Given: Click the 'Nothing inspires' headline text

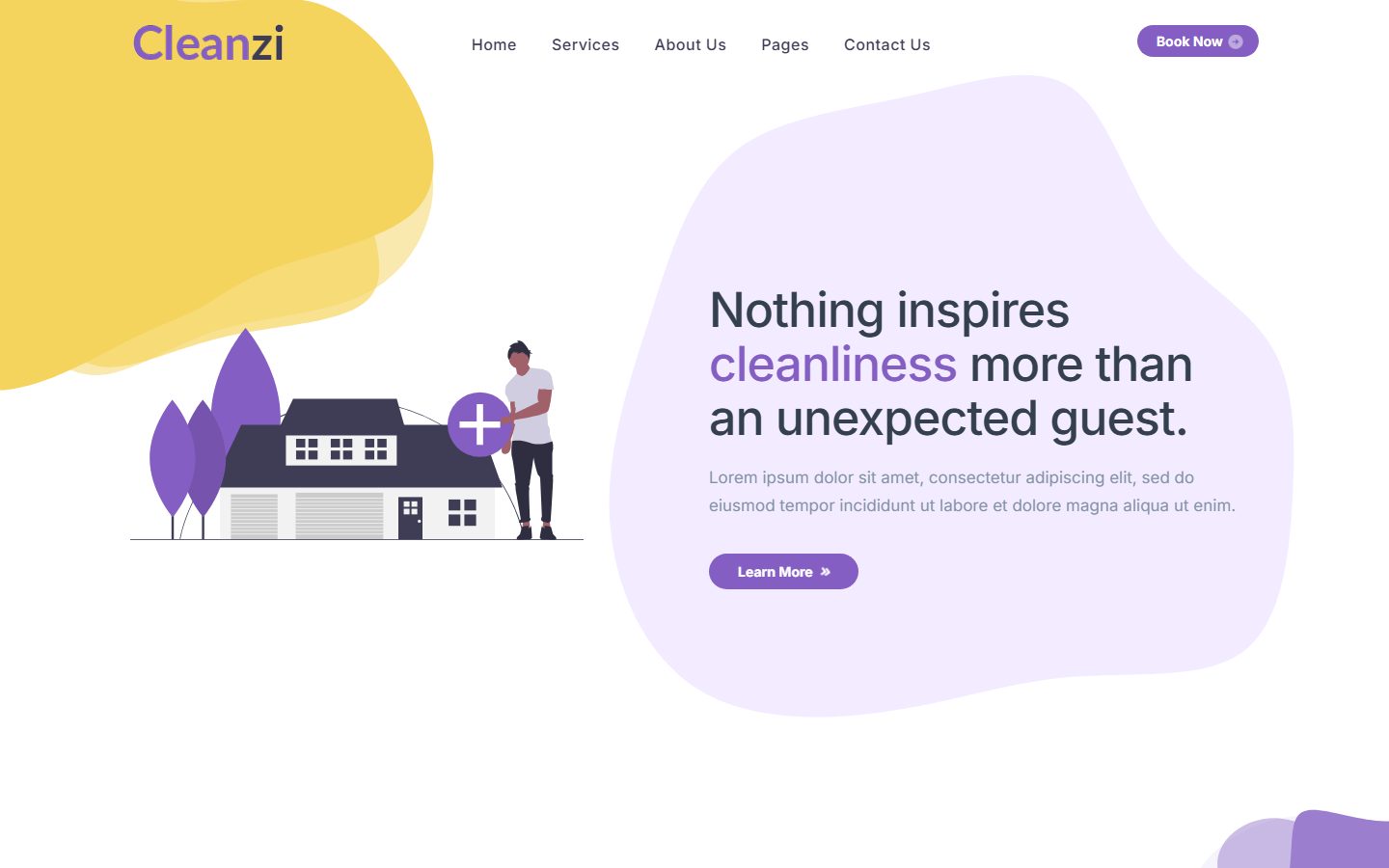Looking at the screenshot, I should pyautogui.click(x=889, y=311).
